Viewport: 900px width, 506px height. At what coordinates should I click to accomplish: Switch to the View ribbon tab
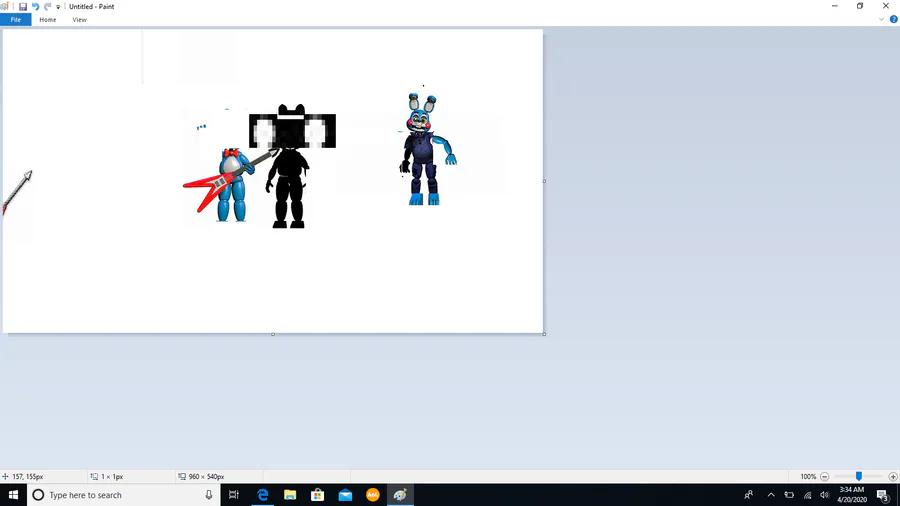click(x=79, y=20)
